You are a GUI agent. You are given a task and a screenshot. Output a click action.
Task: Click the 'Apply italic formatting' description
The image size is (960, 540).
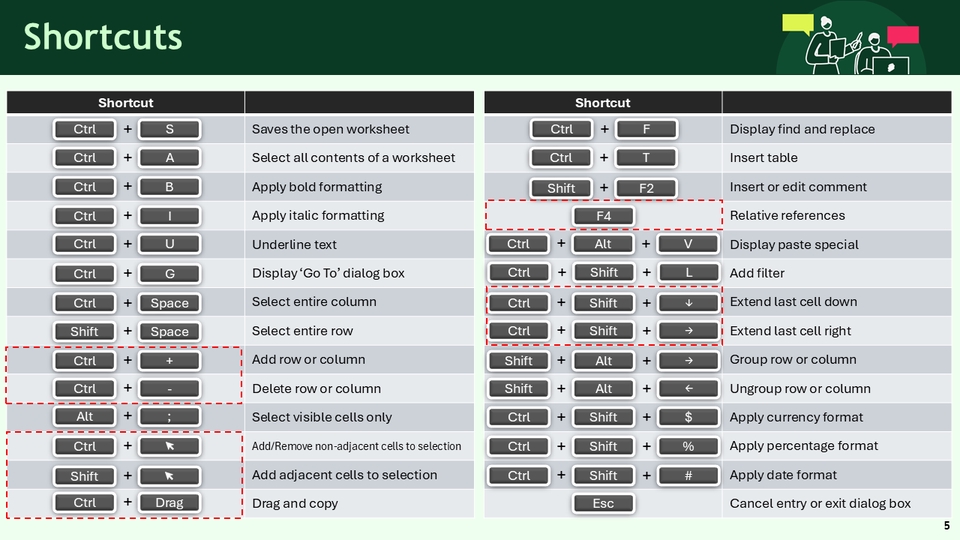pyautogui.click(x=318, y=216)
